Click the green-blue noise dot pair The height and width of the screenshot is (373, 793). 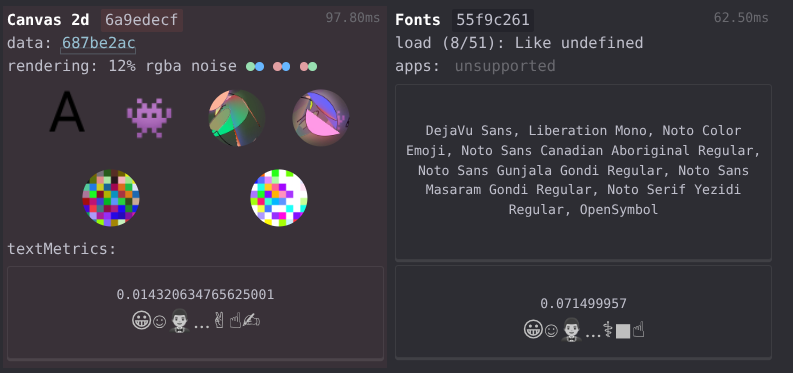pos(255,66)
